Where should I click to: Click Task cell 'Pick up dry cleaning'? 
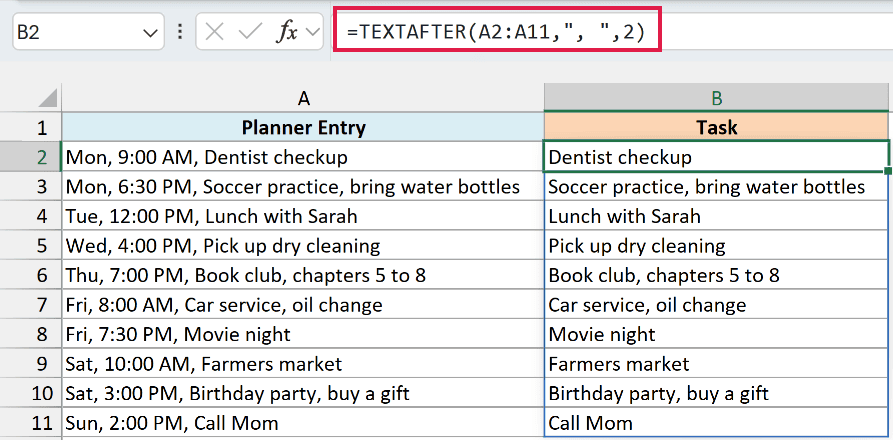coord(716,245)
